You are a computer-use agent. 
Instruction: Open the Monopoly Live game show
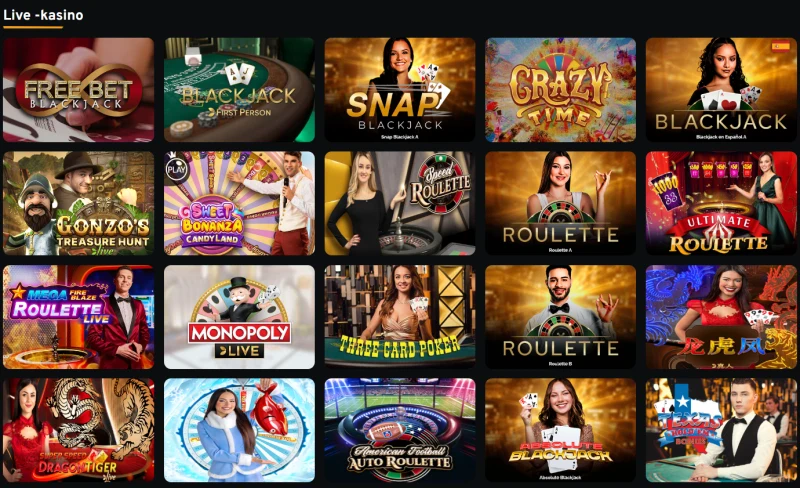click(239, 317)
